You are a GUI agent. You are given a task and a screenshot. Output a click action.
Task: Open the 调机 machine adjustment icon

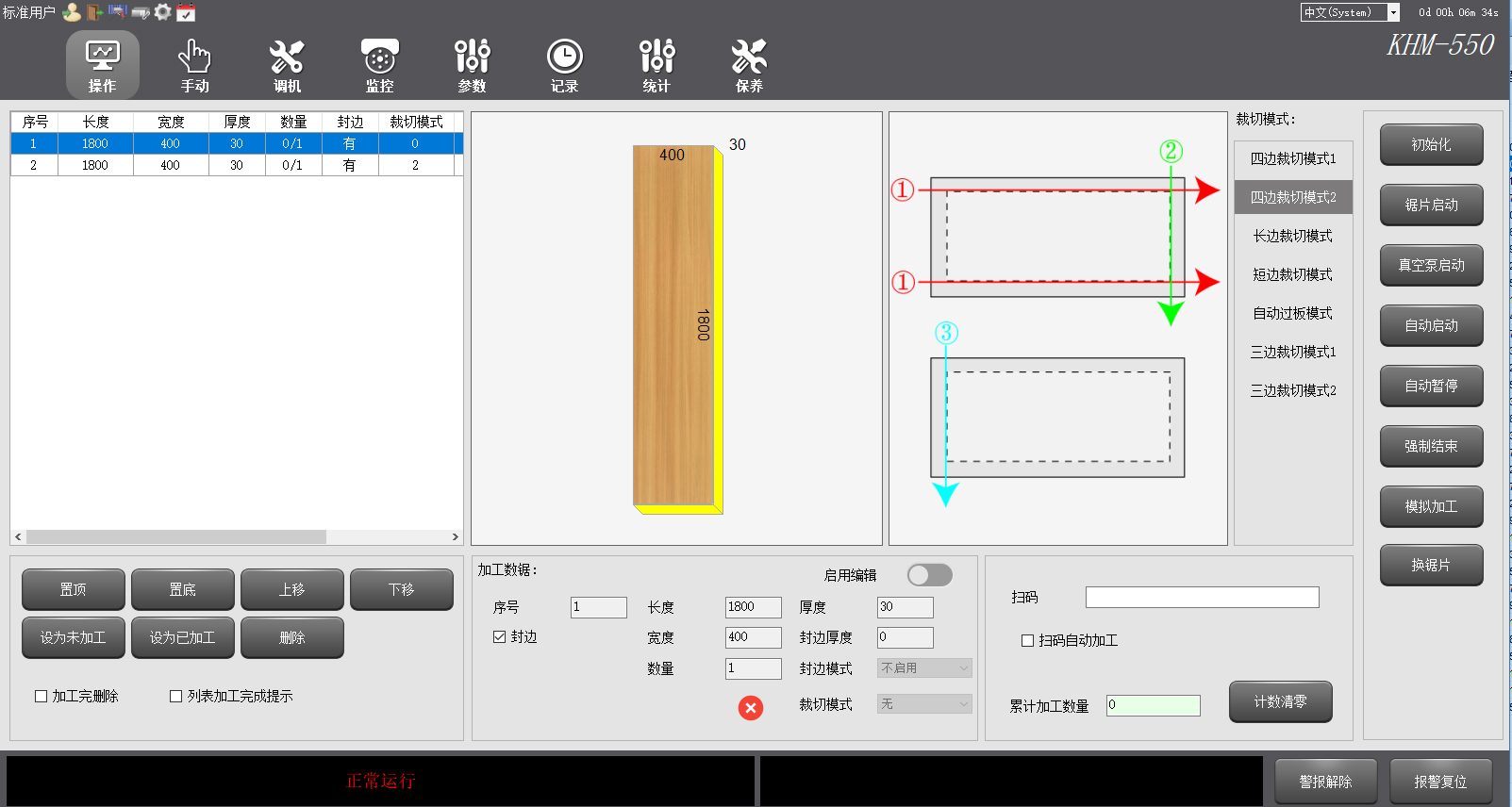[287, 65]
